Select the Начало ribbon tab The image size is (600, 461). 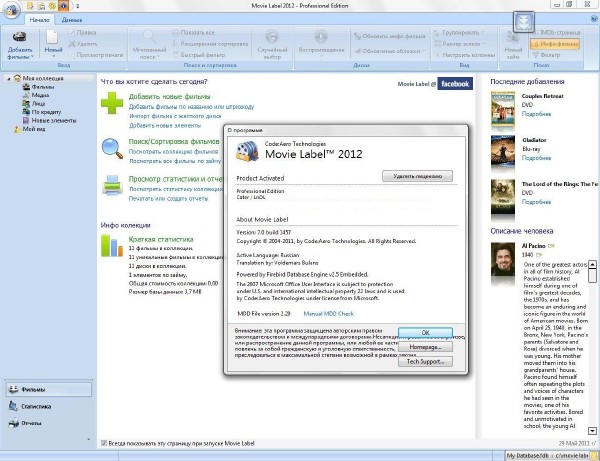[x=38, y=19]
